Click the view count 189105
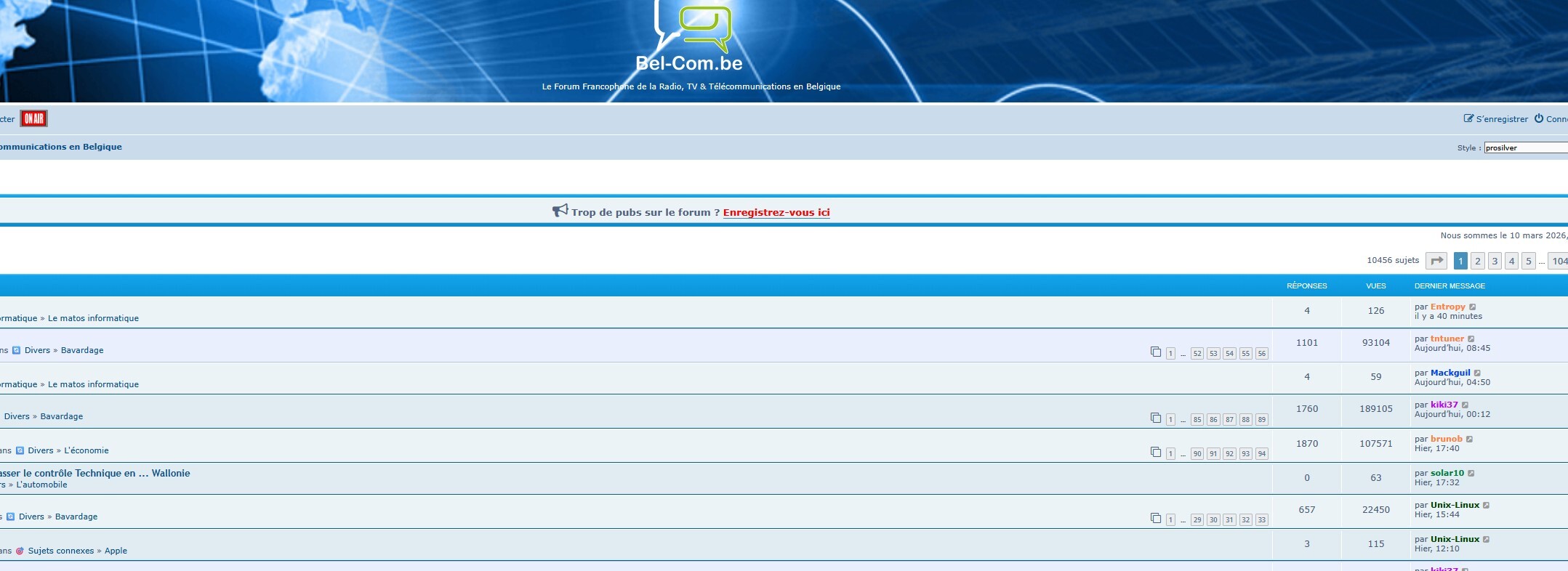Viewport: 1568px width, 571px height. click(x=1376, y=409)
